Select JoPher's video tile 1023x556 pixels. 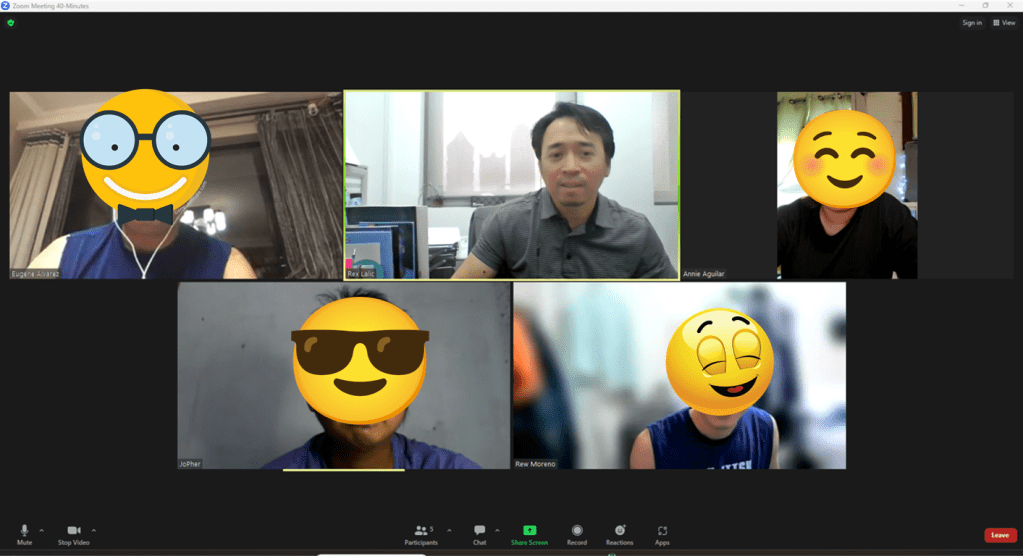pyautogui.click(x=344, y=375)
